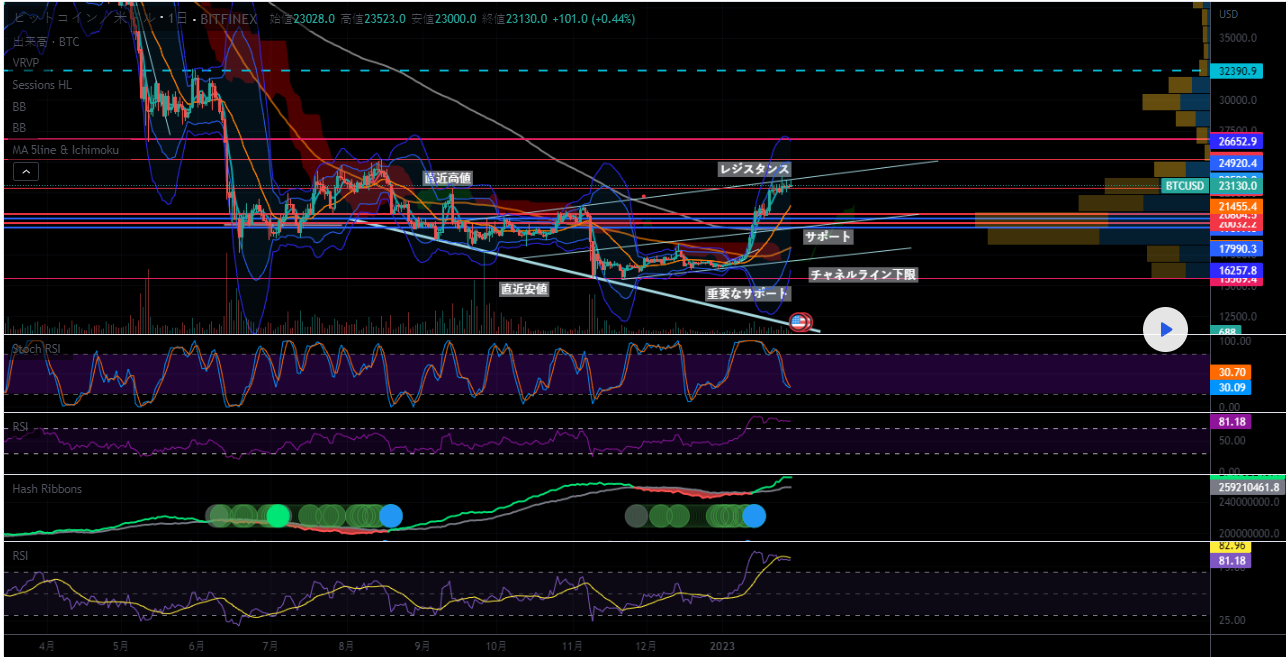Click the Stoch RSI pane title

35,348
